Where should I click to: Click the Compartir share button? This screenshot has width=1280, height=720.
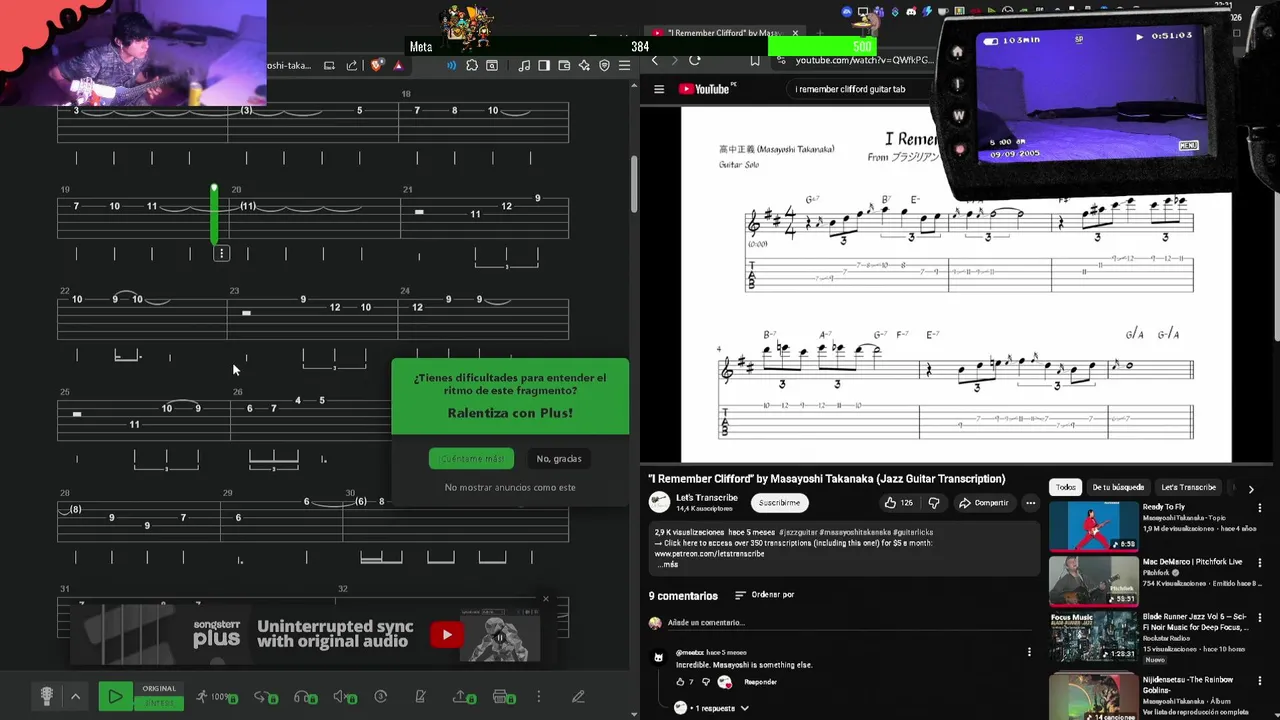pyautogui.click(x=983, y=502)
